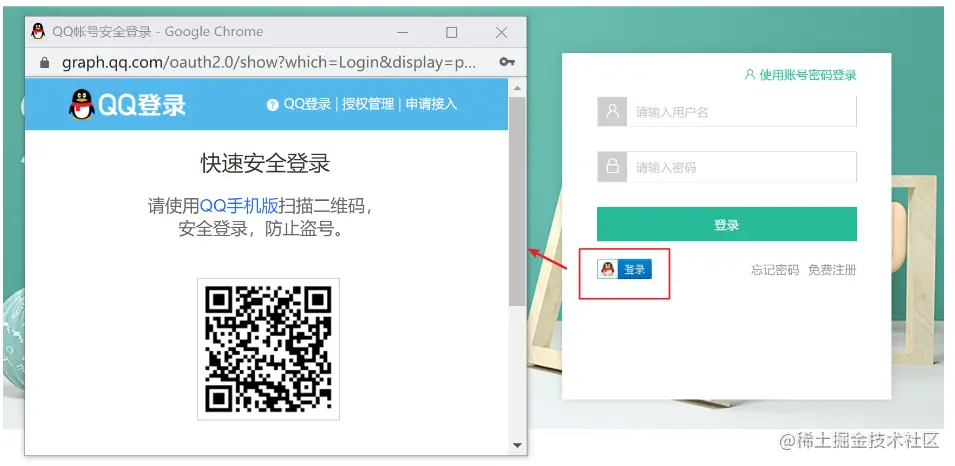
Task: Click the popup scrollbar down arrow
Action: point(518,445)
